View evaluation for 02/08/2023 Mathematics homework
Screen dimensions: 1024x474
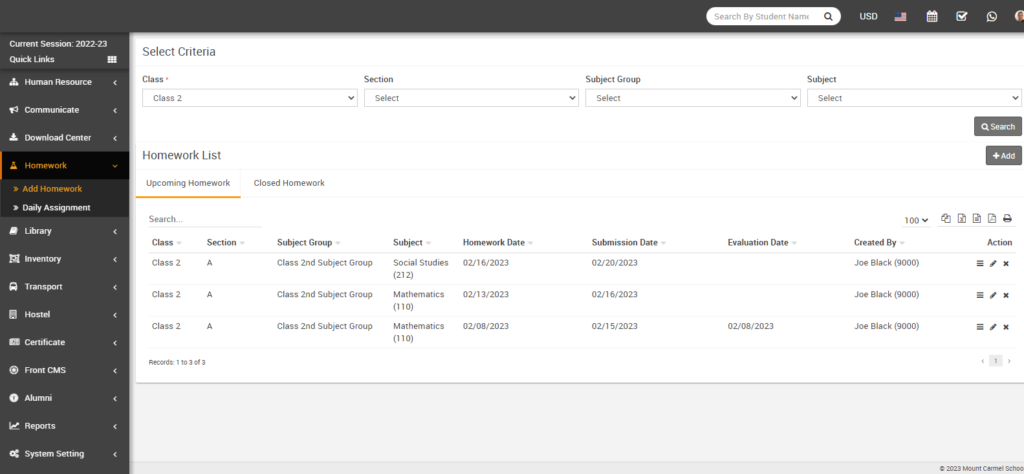pos(980,326)
